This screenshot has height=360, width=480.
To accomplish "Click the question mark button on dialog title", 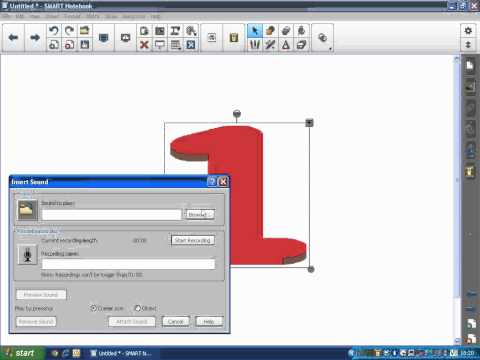I will 212,182.
